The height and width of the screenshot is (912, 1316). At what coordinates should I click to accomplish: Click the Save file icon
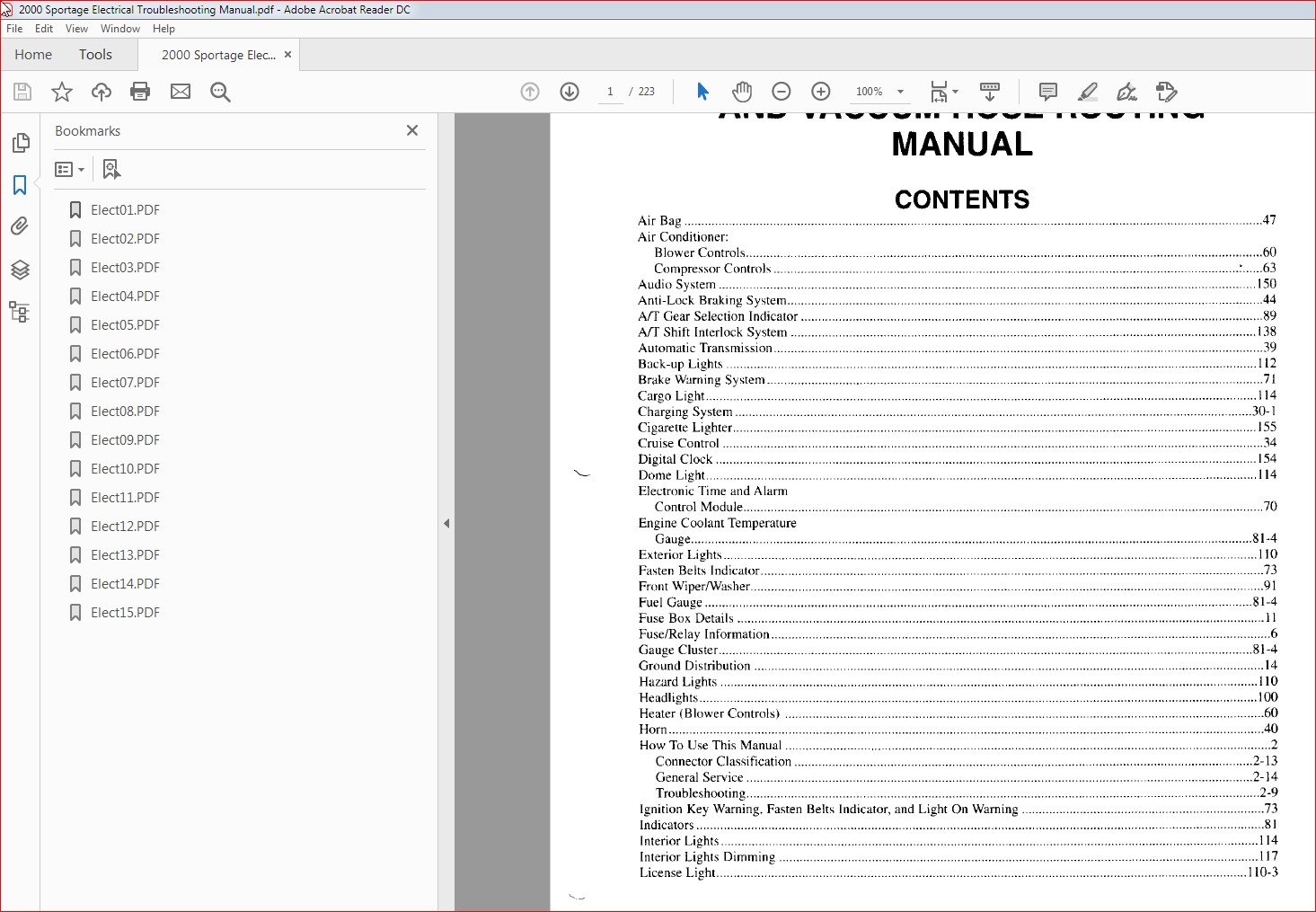point(22,92)
